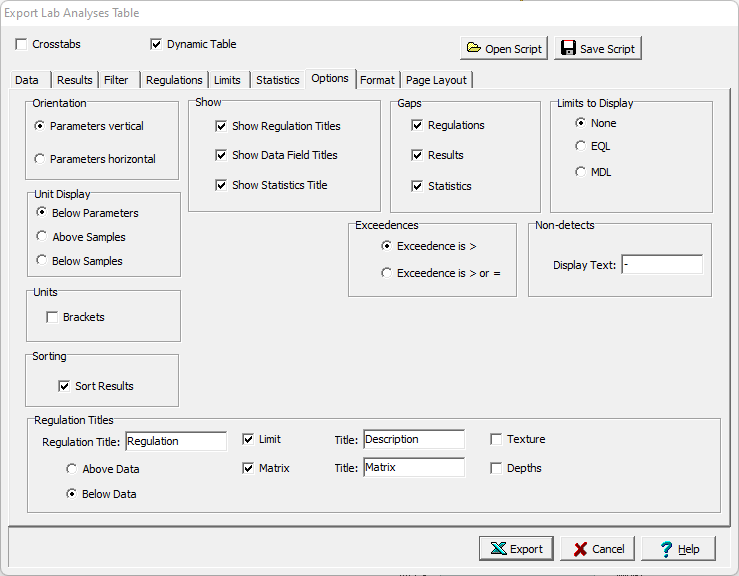Open the Page Layout tab
The image size is (739, 576).
[x=436, y=80]
